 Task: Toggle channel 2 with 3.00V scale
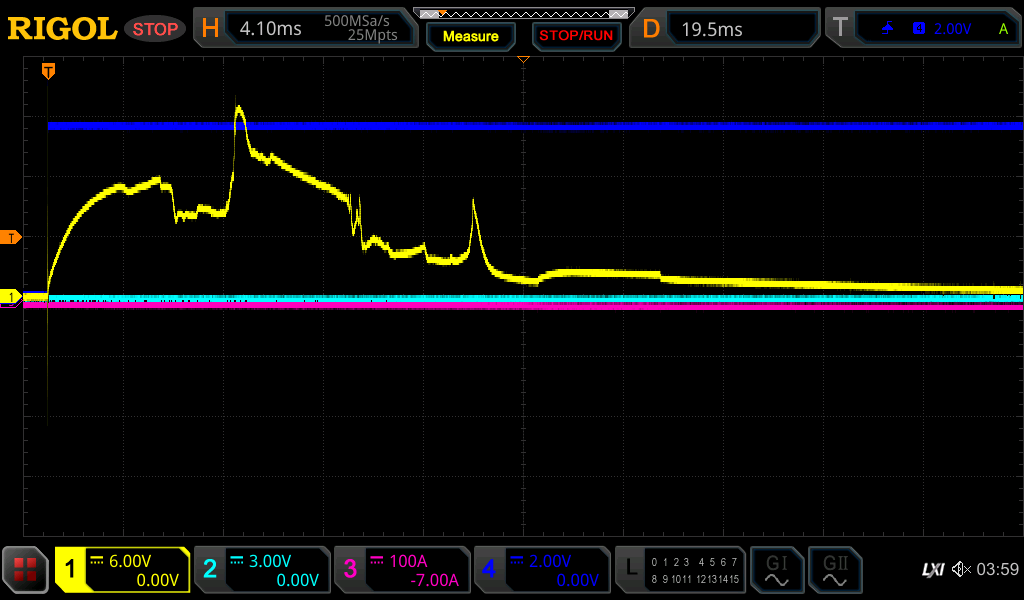[x=261, y=570]
